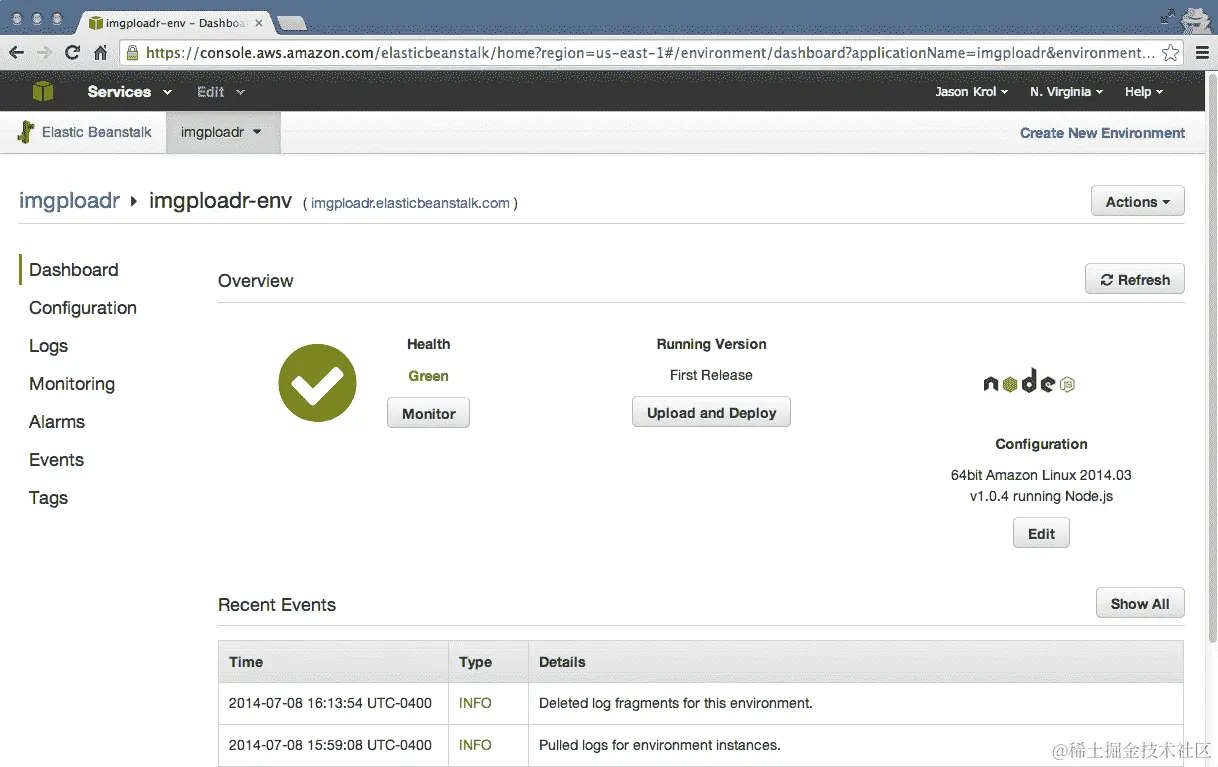Open the imgploadr.elasticbeanstalk.com link
Viewport: 1218px width, 767px height.
[x=410, y=203]
